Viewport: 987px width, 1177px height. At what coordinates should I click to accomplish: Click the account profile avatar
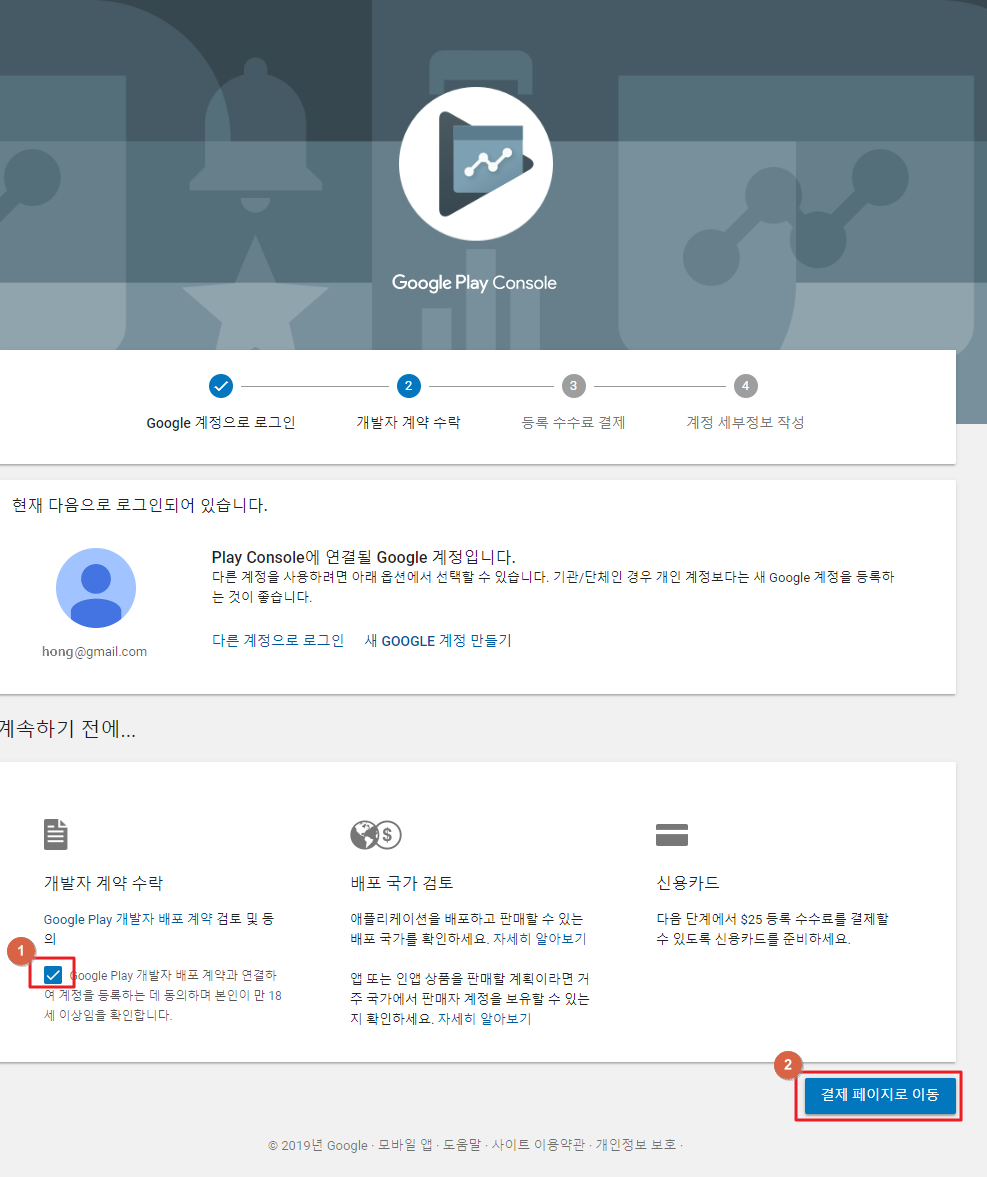pos(96,588)
